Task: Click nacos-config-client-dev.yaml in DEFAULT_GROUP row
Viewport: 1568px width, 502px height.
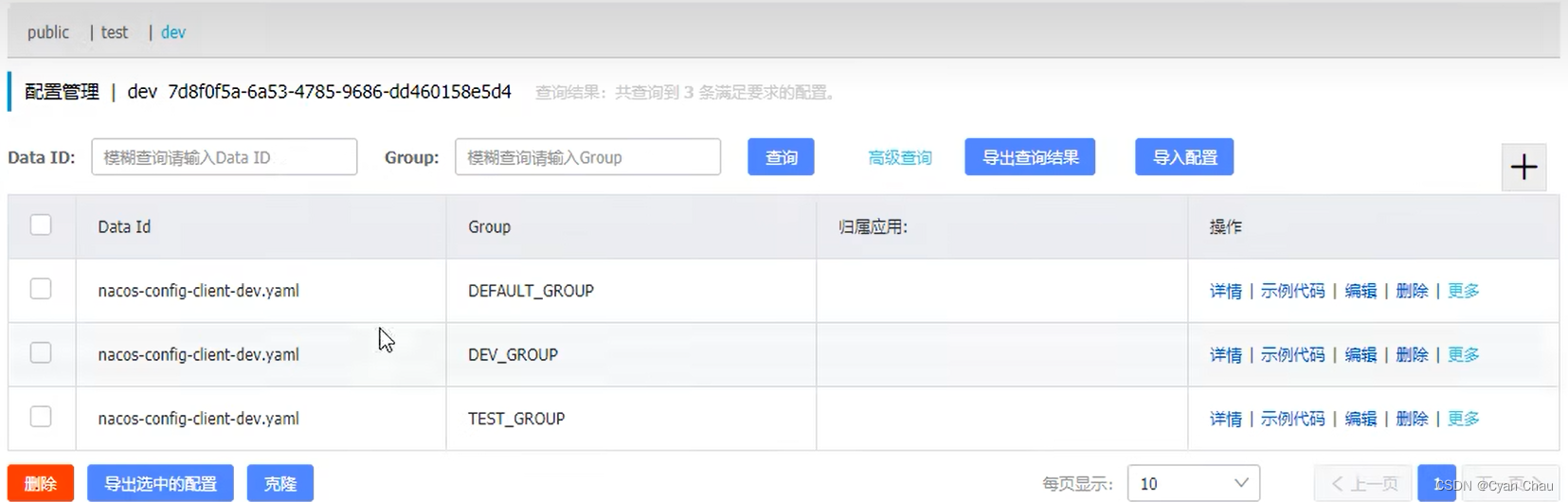Action: [198, 291]
